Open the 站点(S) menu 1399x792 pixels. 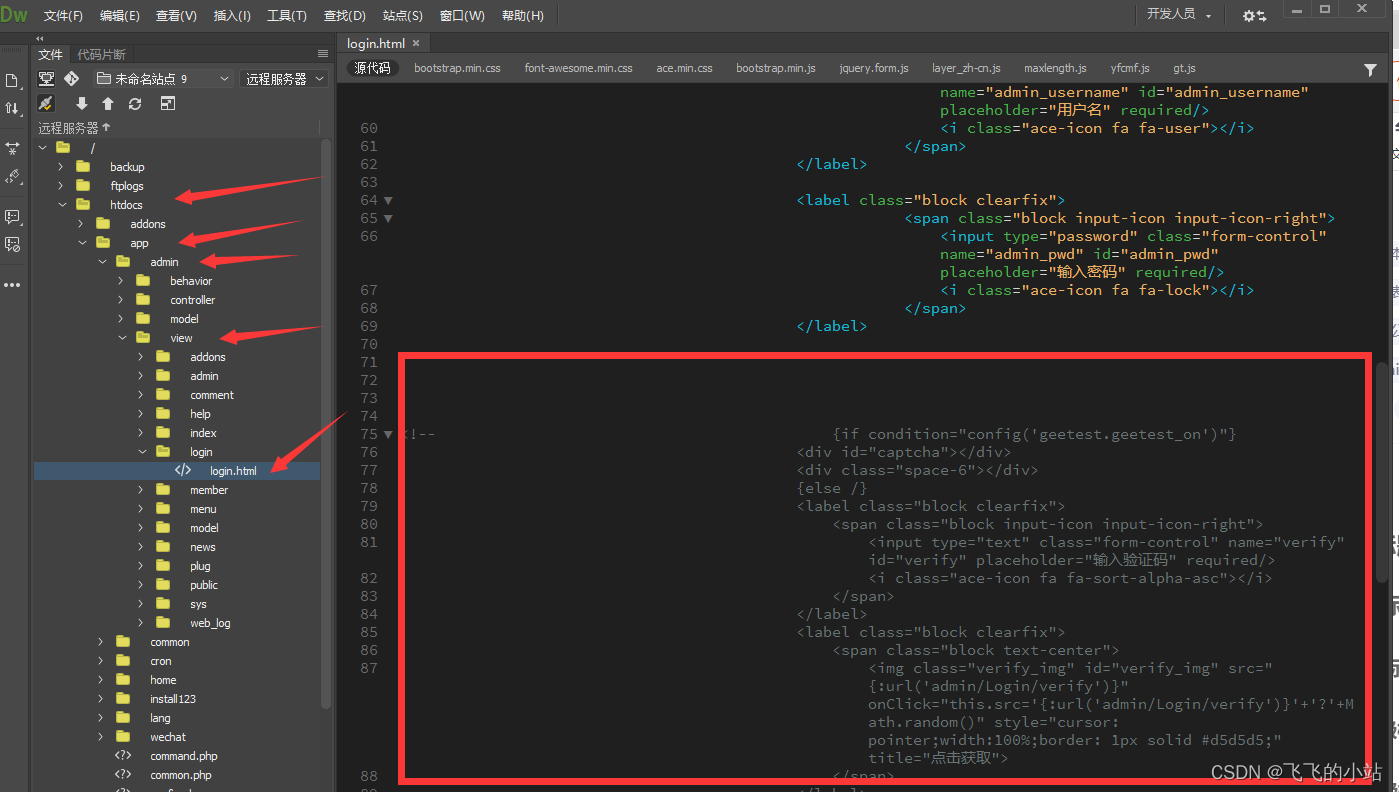[403, 16]
